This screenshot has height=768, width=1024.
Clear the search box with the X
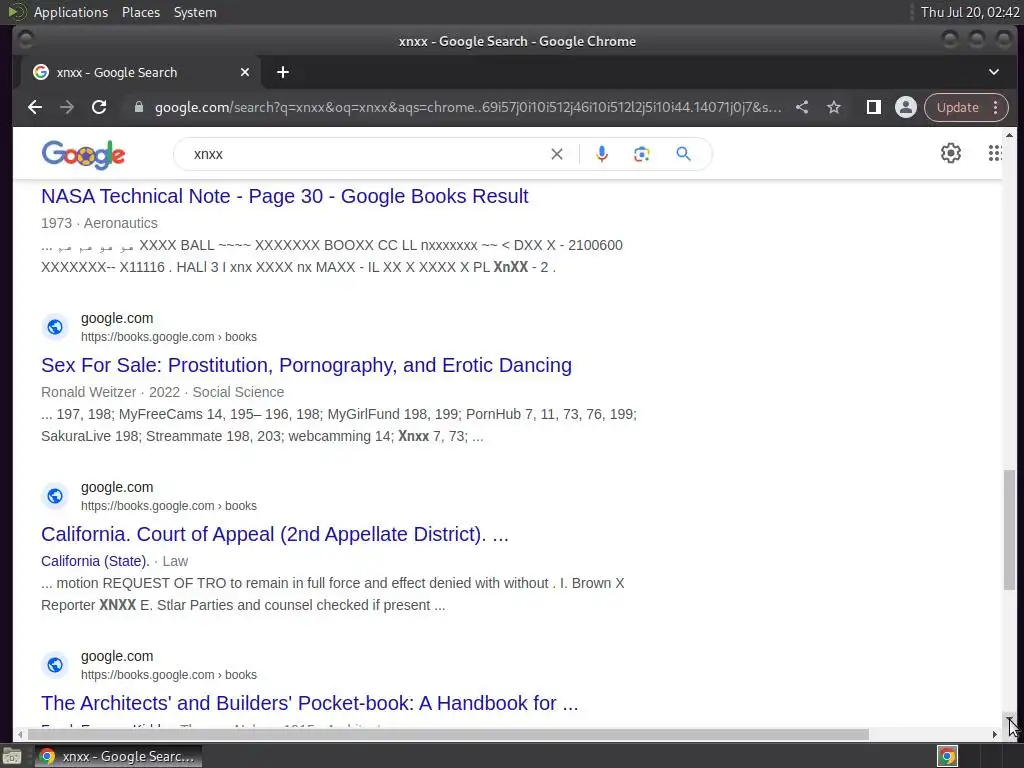[556, 154]
